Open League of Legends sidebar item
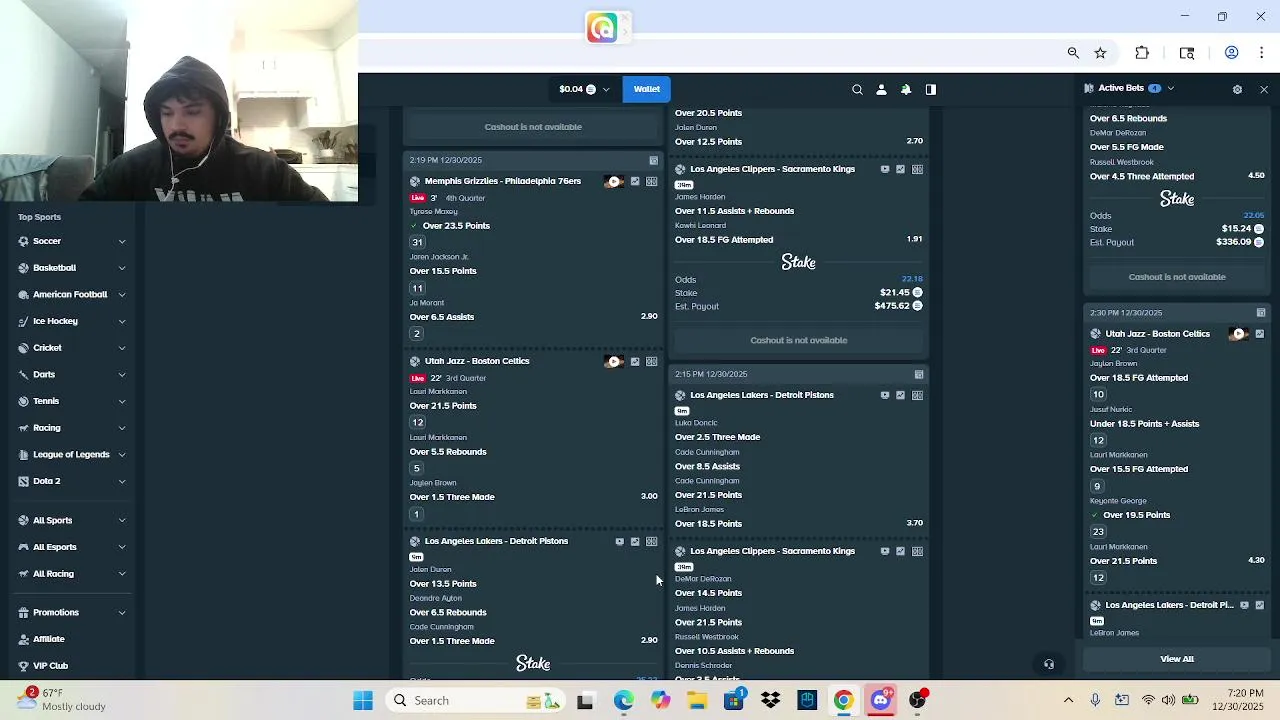The image size is (1280, 720). tap(72, 454)
